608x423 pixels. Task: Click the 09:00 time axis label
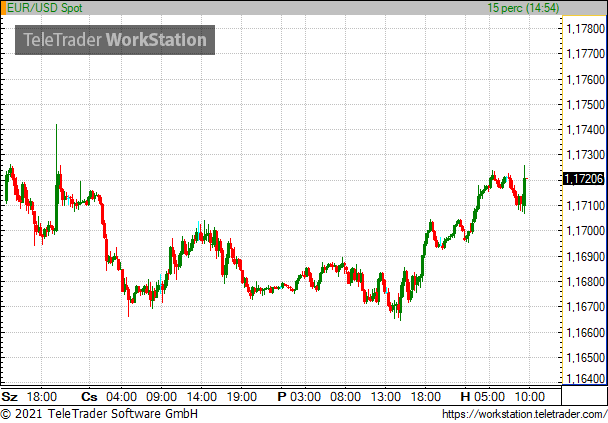point(161,397)
